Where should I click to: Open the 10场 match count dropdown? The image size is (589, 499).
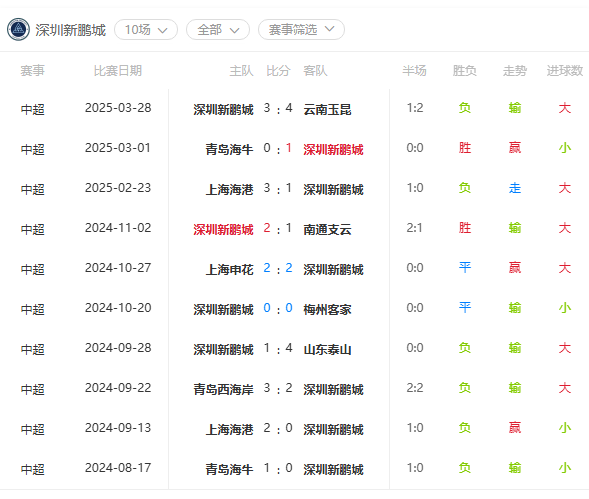146,30
